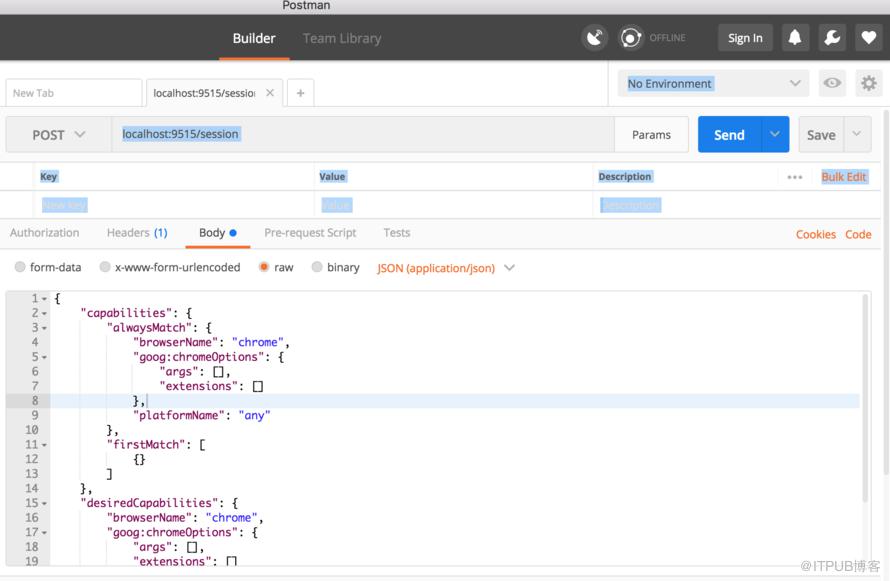890x581 pixels.
Task: Open the three-dots column options
Action: coord(795,177)
